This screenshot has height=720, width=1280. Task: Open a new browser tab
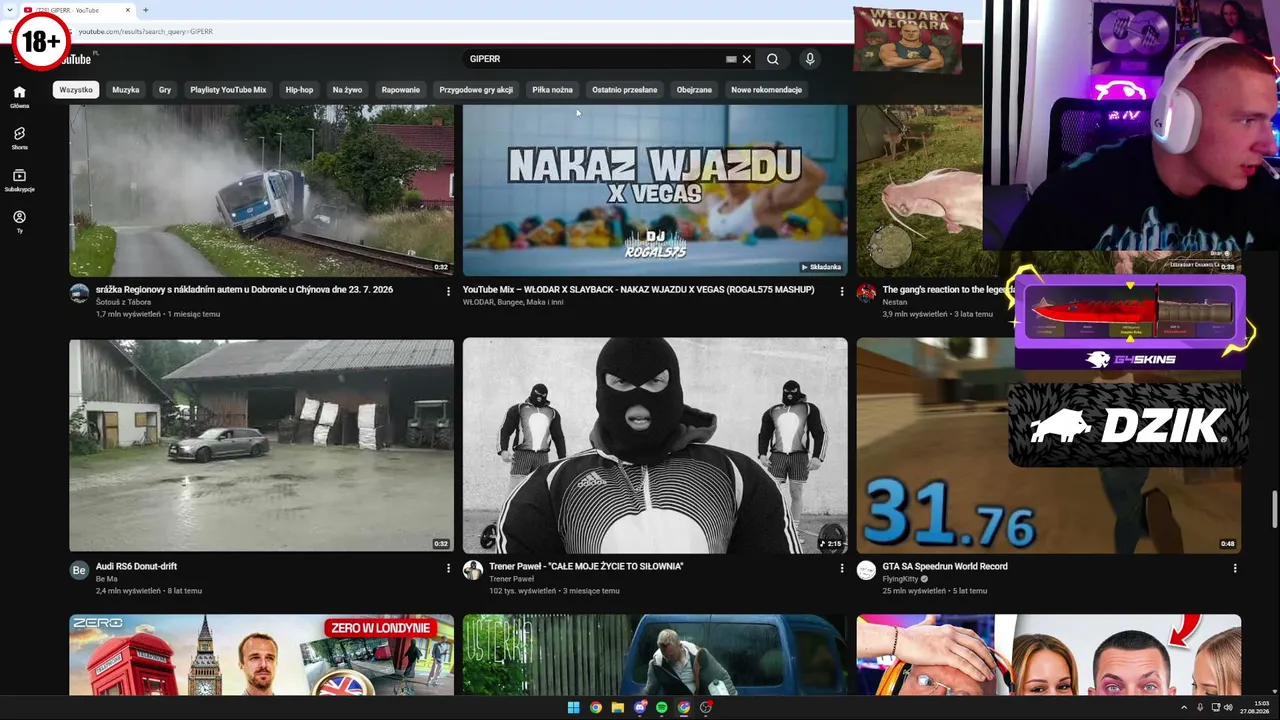145,10
